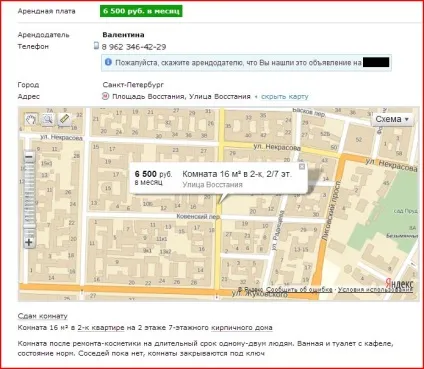Click the ул. Жуковского street label
The image size is (424, 369).
[x=260, y=294]
